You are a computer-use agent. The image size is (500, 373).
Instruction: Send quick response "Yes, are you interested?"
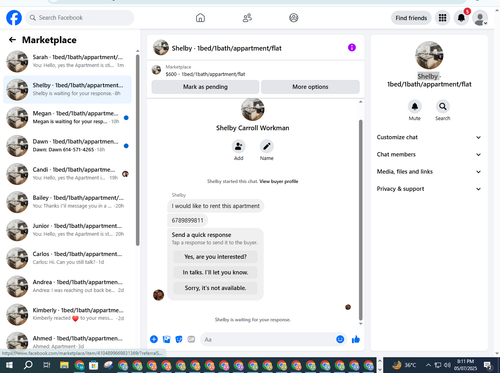pyautogui.click(x=215, y=257)
